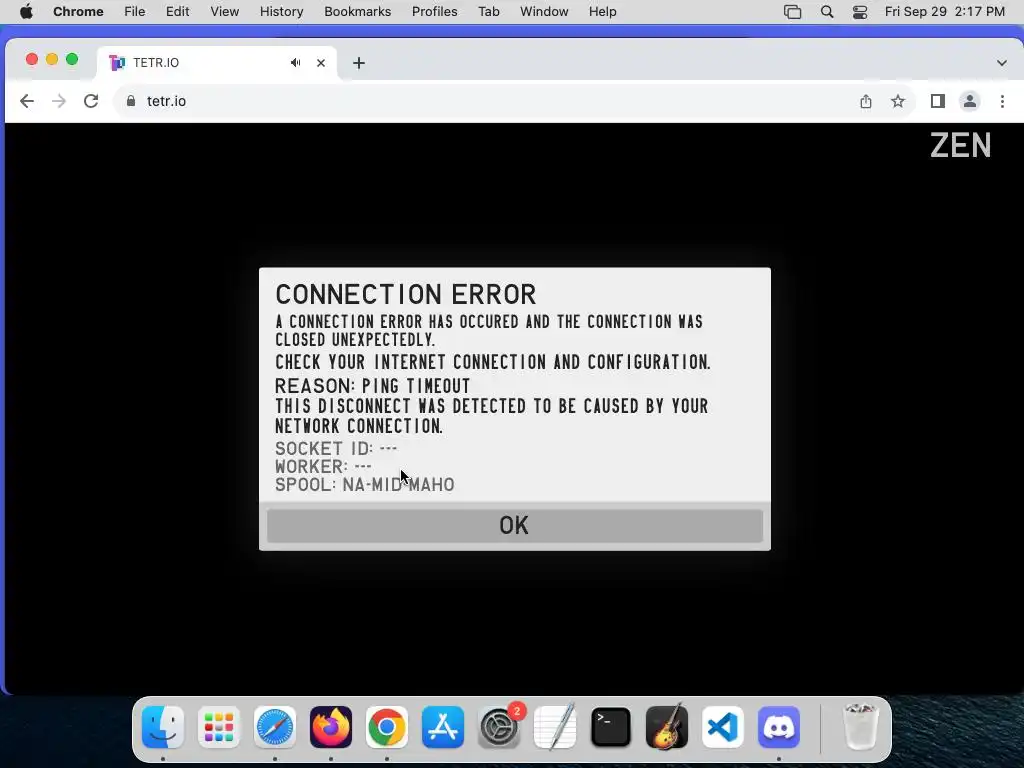The image size is (1024, 768).
Task: Open the Chrome application menu
Action: pyautogui.click(x=78, y=11)
